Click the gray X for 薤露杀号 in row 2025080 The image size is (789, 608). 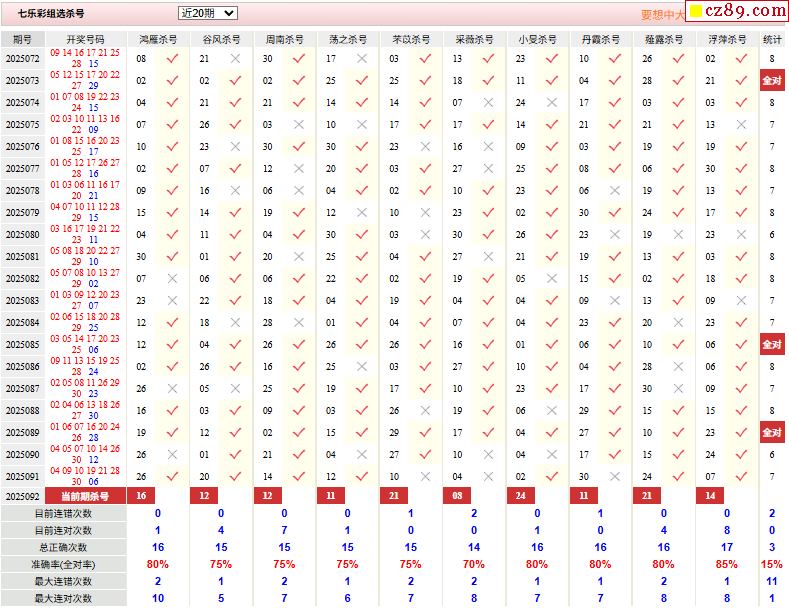[x=678, y=235]
